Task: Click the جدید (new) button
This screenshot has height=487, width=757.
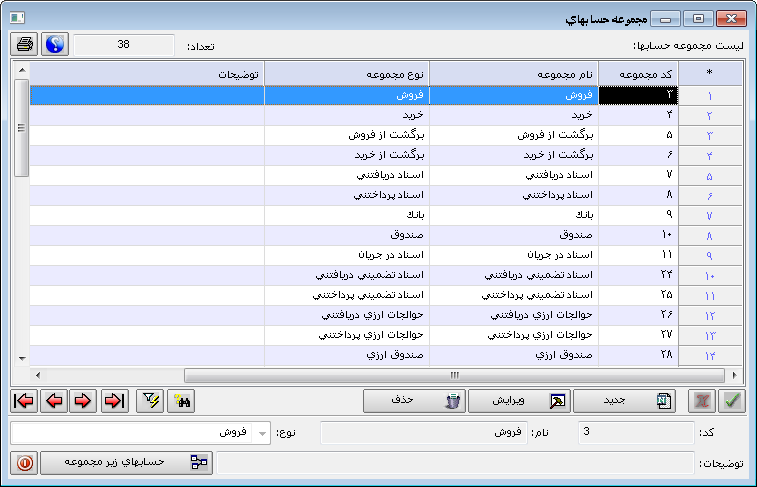Action: [x=625, y=401]
